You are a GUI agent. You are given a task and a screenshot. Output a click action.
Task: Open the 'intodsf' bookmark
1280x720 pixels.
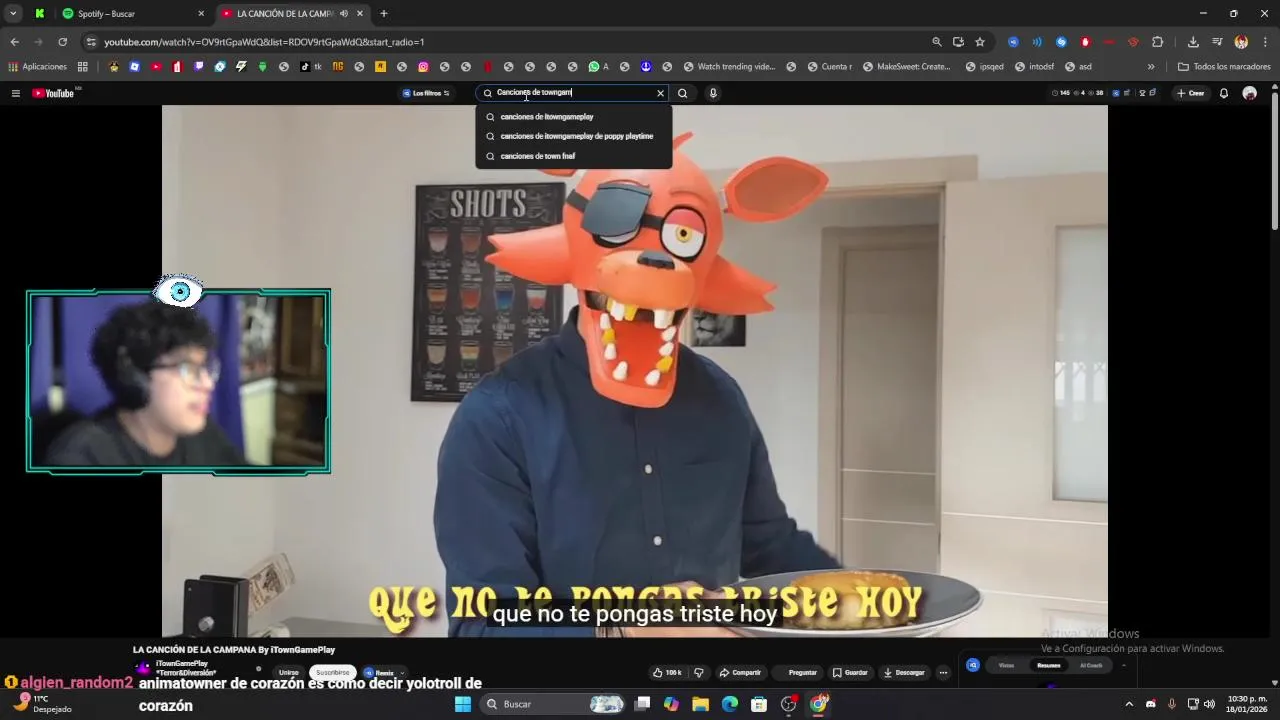point(1034,67)
